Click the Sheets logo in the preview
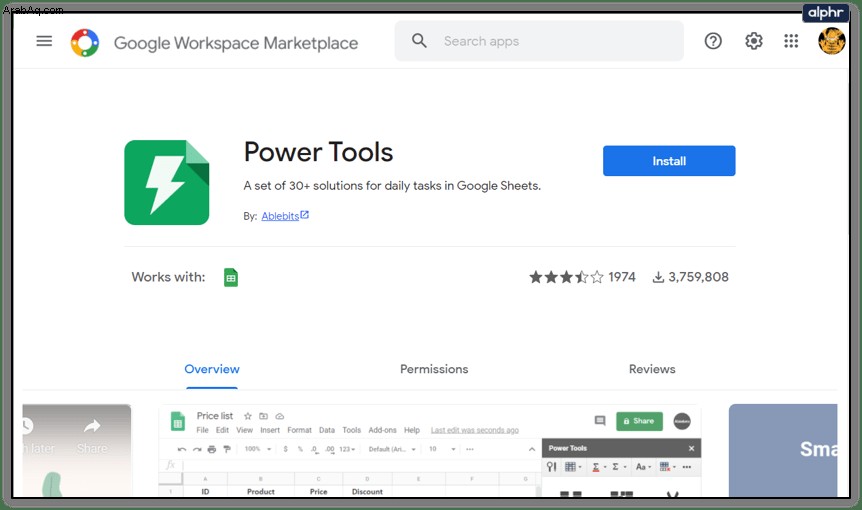This screenshot has height=510, width=862. pyautogui.click(x=177, y=422)
